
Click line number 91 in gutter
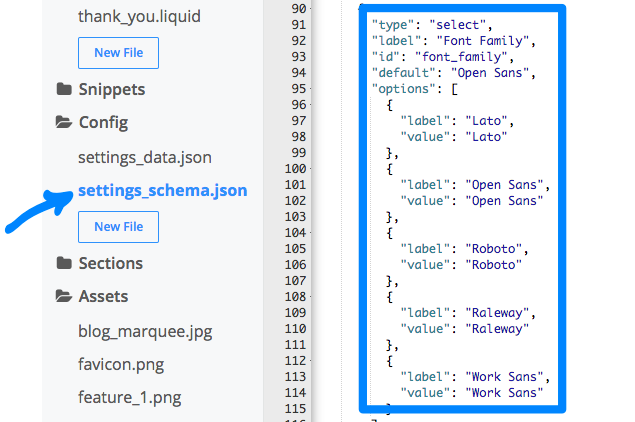click(299, 25)
